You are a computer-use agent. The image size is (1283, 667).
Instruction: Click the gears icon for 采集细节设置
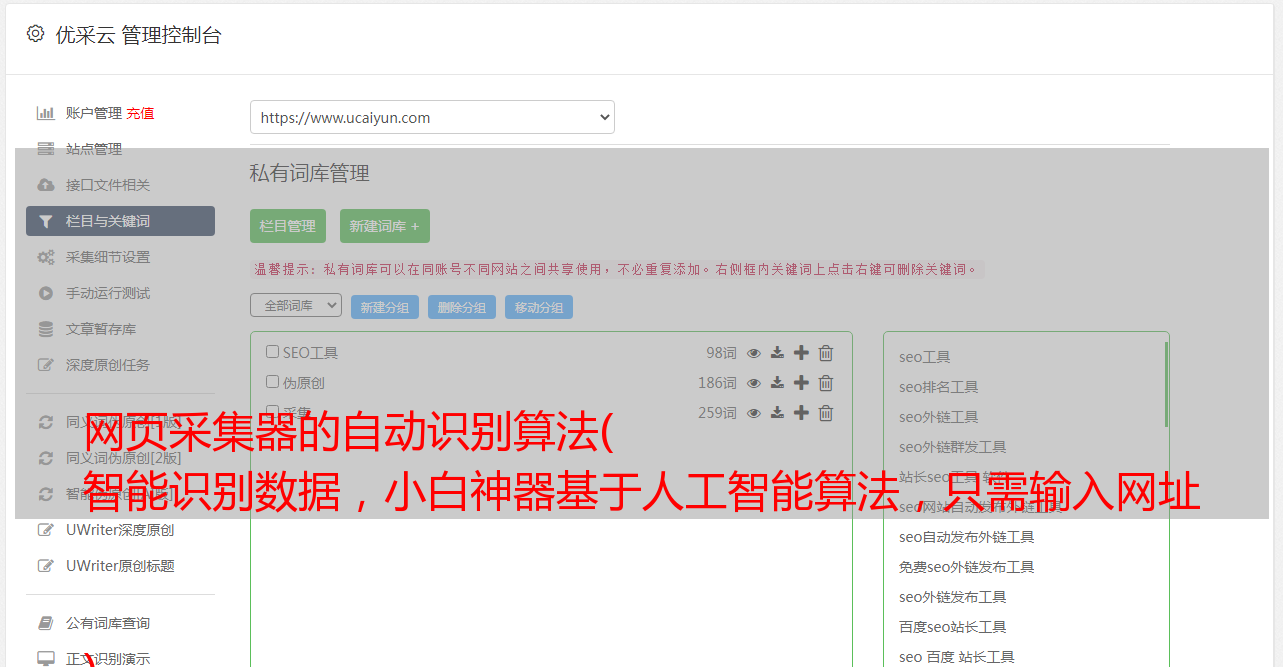coord(45,257)
